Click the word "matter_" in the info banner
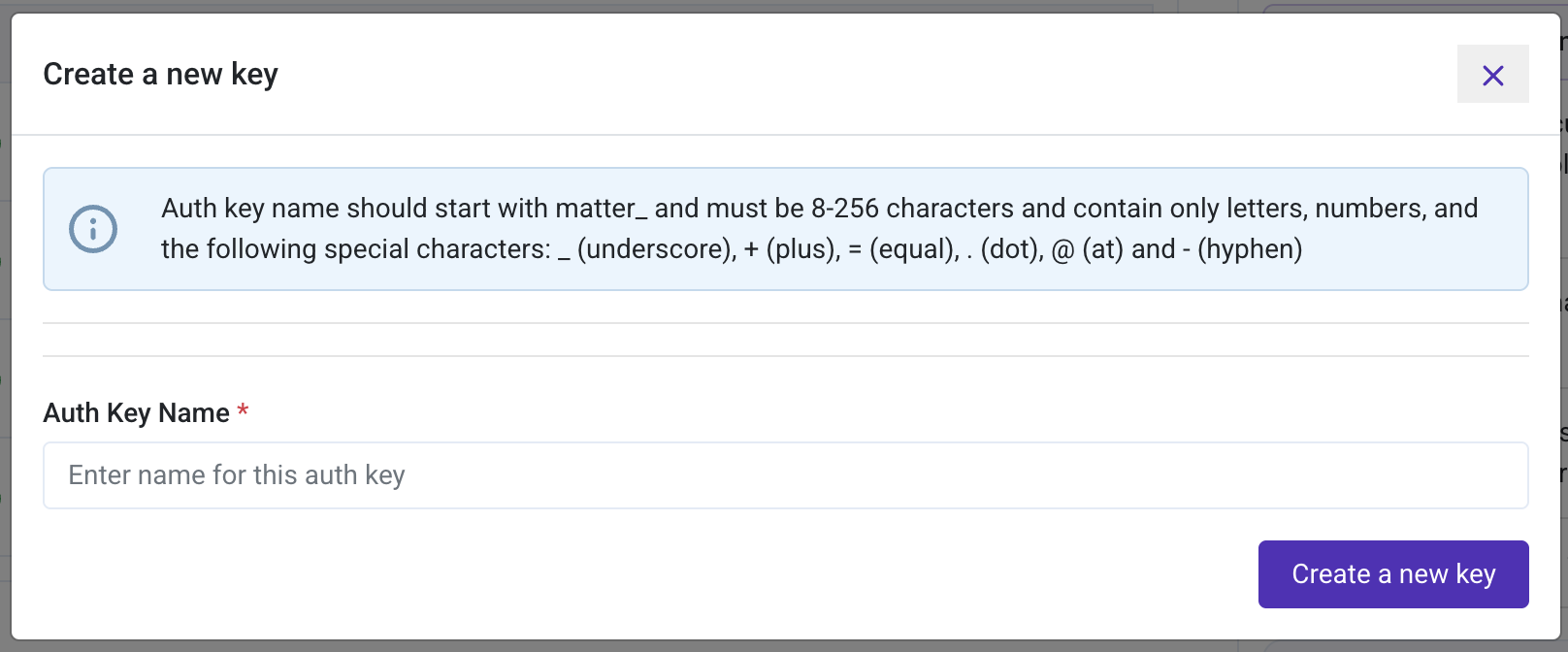Screen dimensions: 1568x652 click(x=595, y=209)
